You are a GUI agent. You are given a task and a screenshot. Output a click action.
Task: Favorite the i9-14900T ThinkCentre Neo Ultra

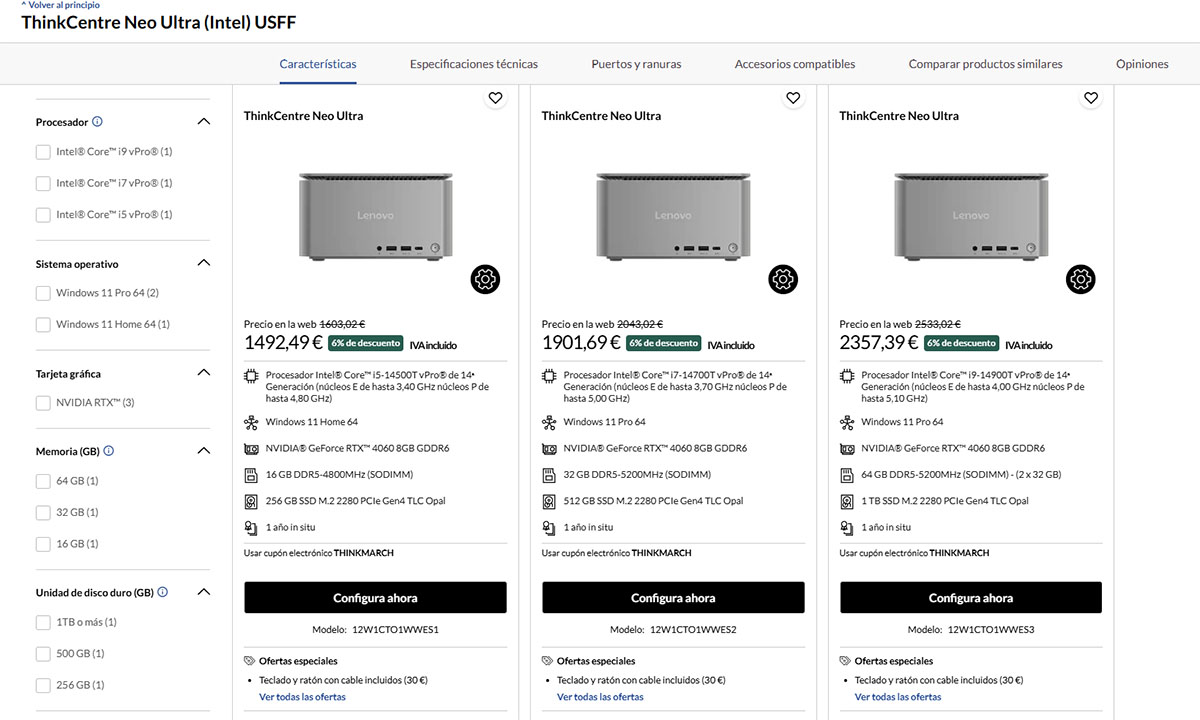pos(1091,98)
